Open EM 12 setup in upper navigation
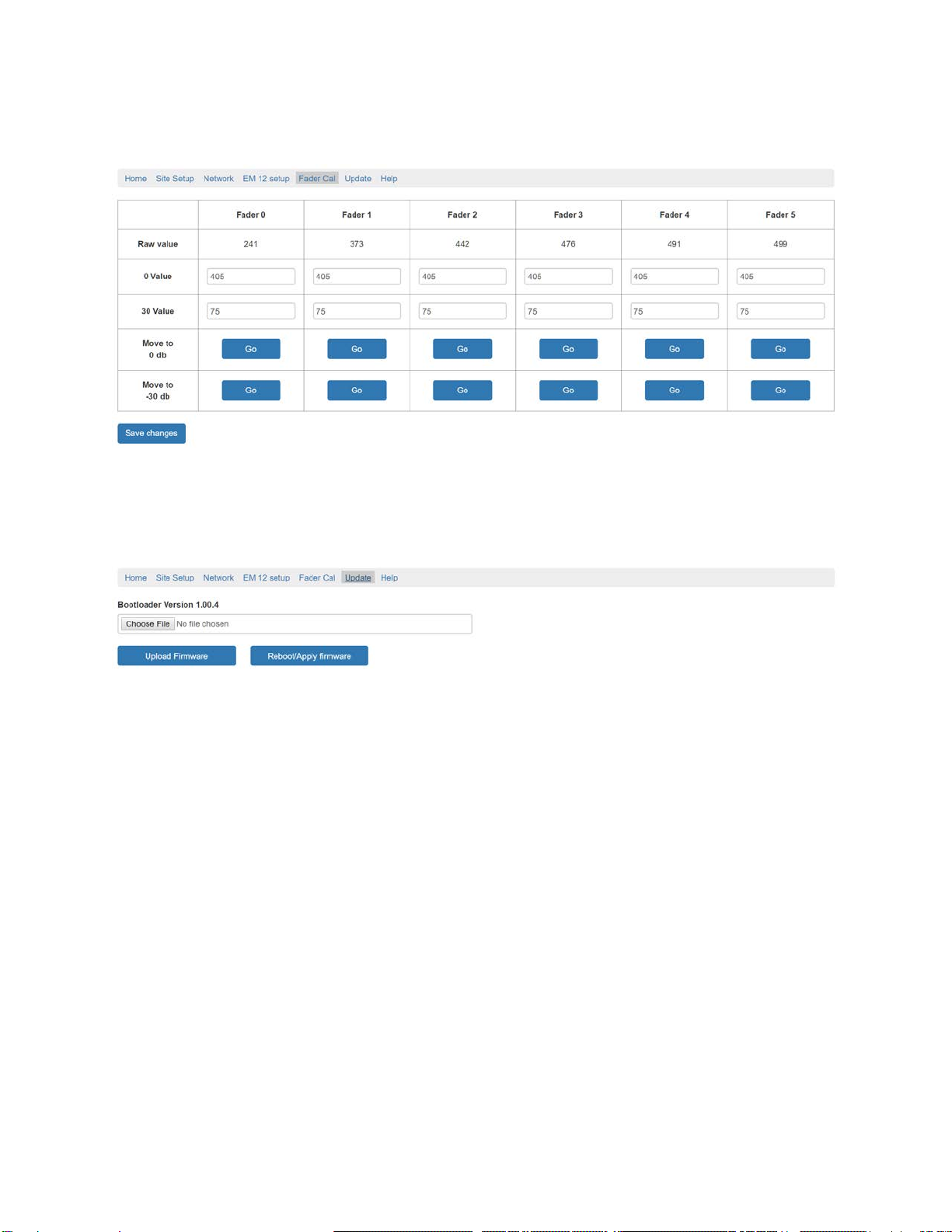This screenshot has width=952, height=1232. coord(266,179)
